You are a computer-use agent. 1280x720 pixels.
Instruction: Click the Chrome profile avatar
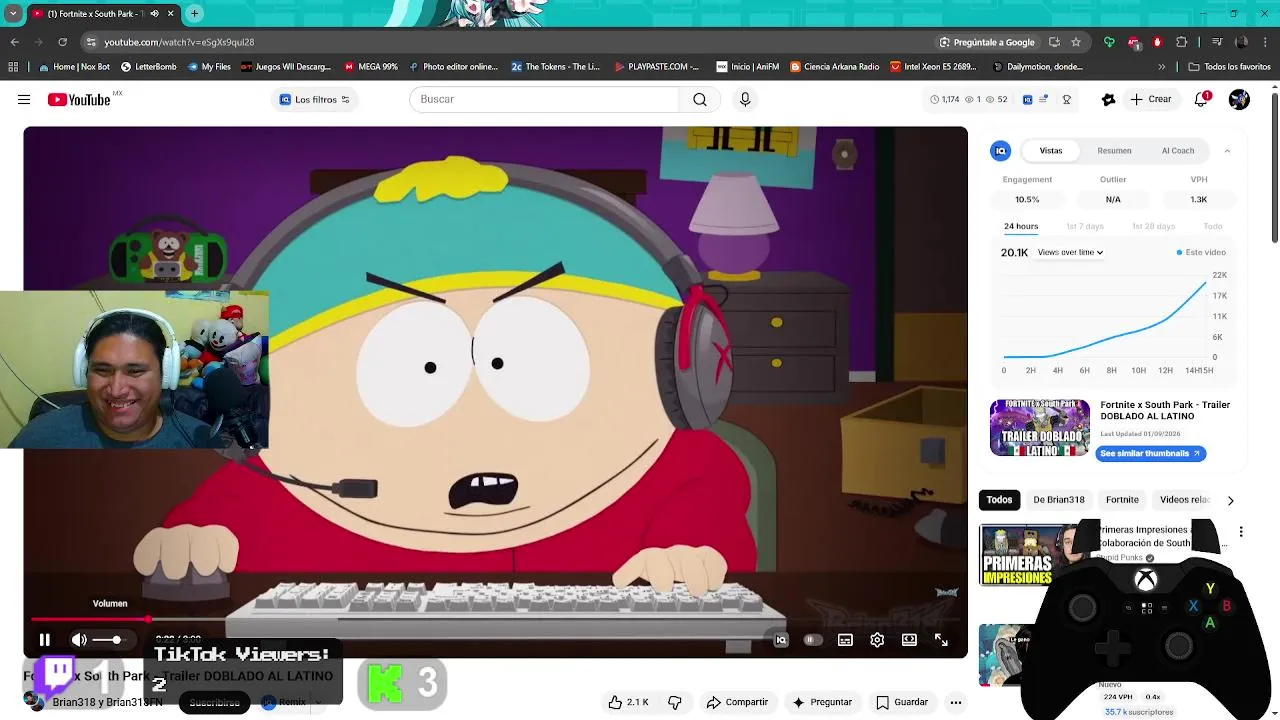pos(1241,42)
